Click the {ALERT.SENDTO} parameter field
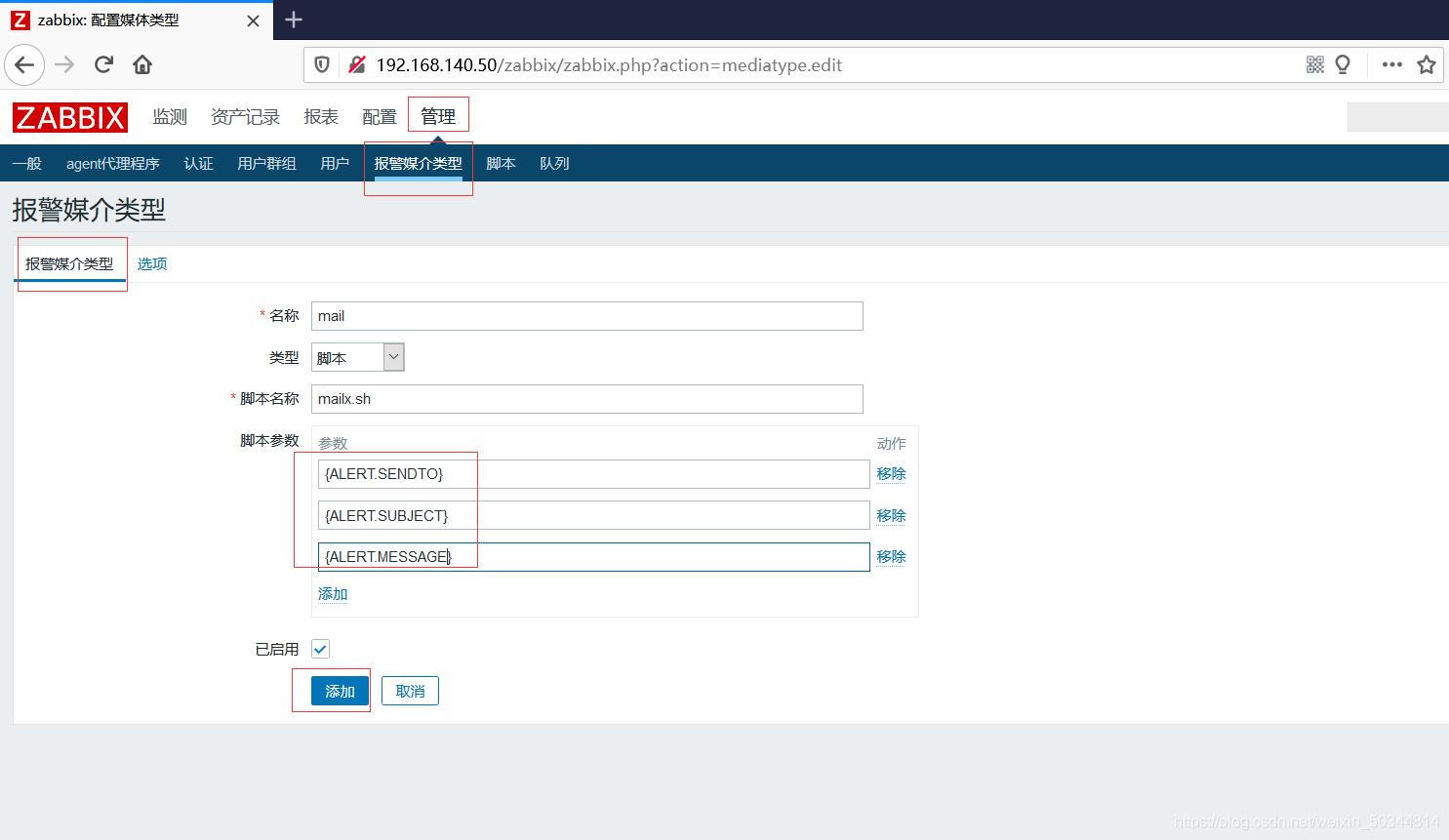The image size is (1449, 840). [x=593, y=474]
